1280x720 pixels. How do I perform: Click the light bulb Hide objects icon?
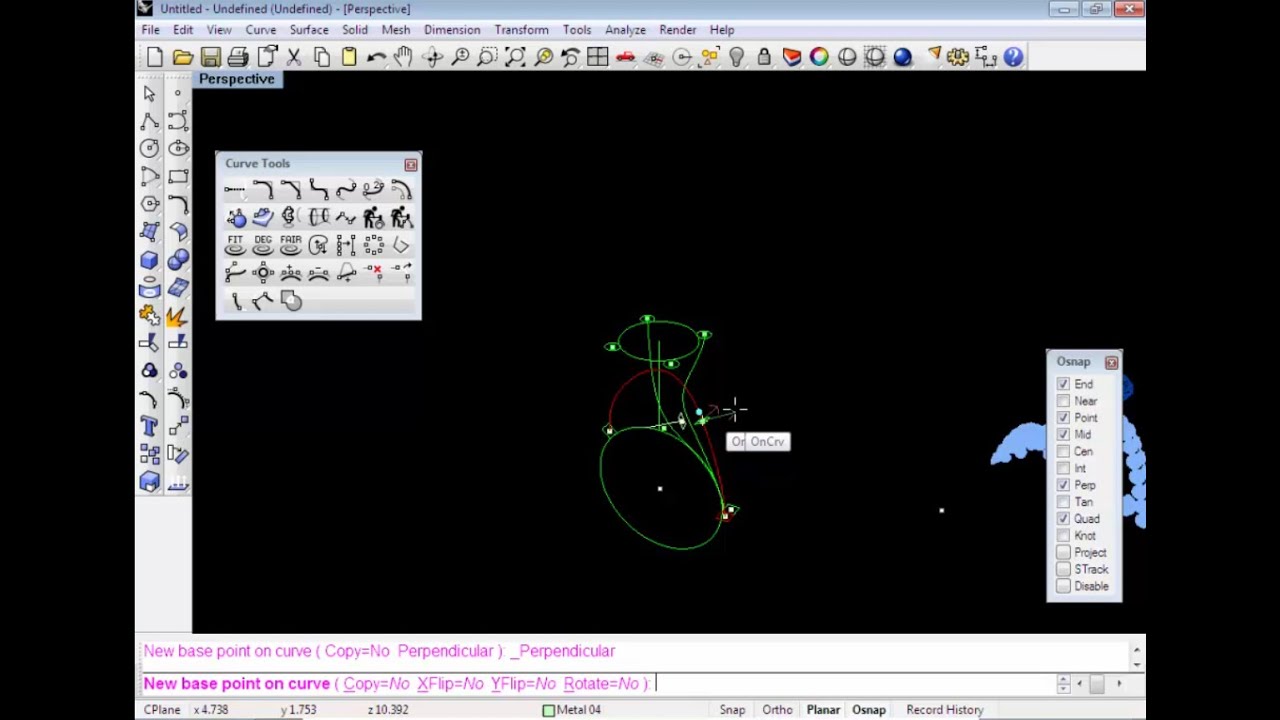tap(737, 57)
